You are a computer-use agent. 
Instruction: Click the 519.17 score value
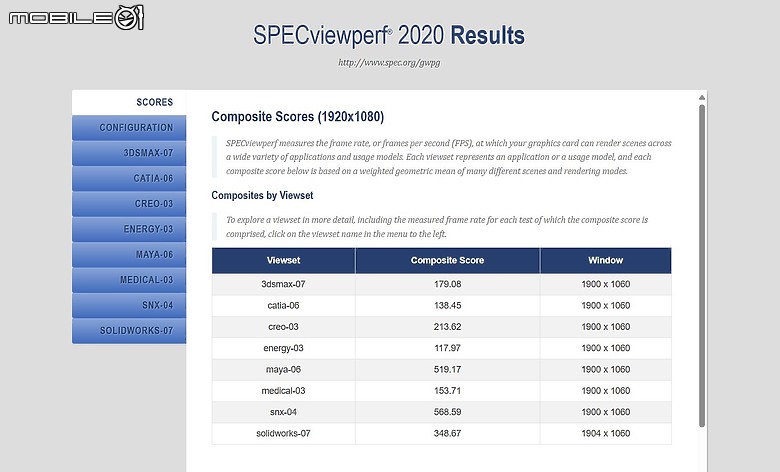pos(448,370)
